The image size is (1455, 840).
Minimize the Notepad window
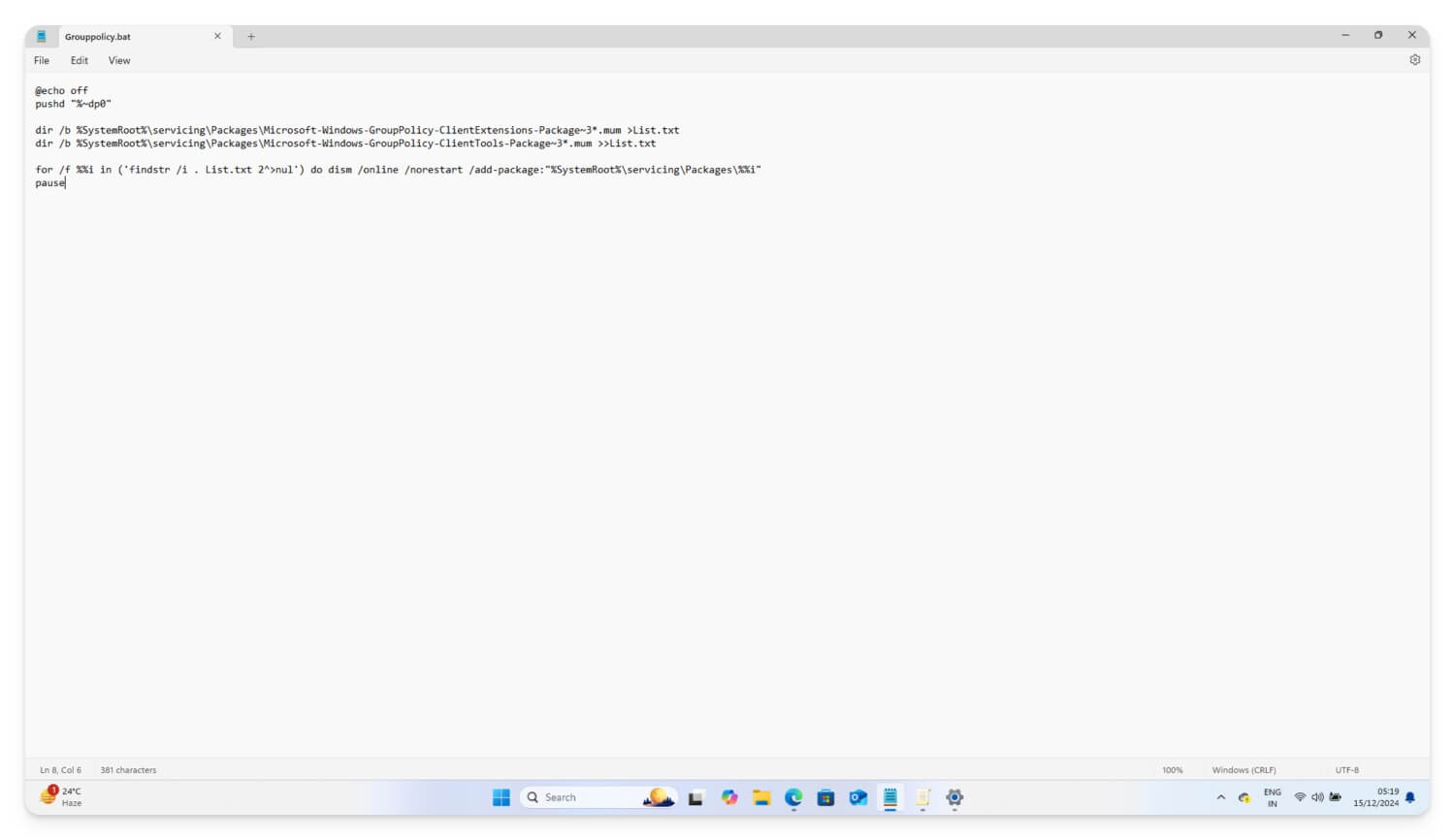(1345, 35)
